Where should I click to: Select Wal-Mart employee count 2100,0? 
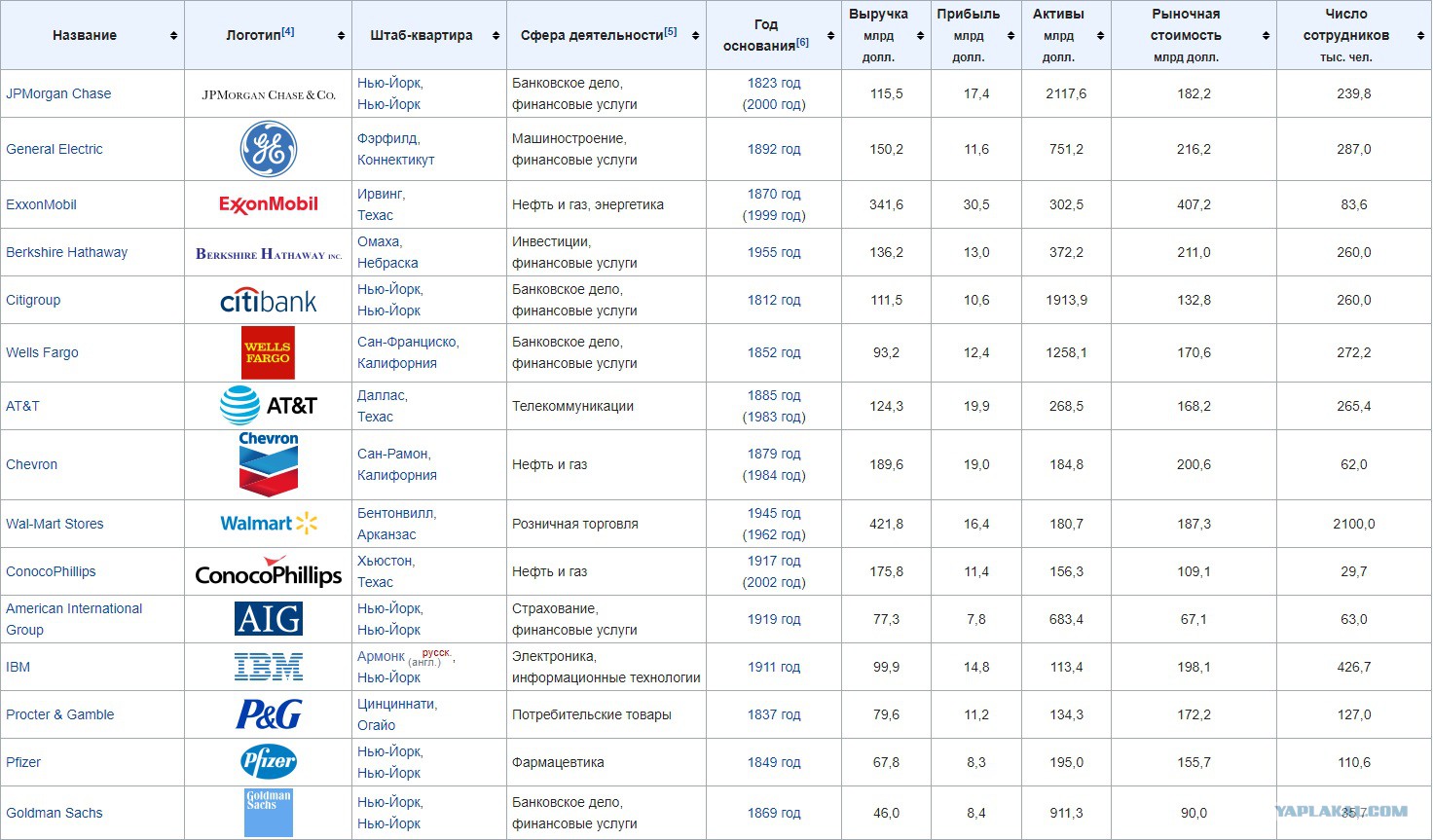1354,524
